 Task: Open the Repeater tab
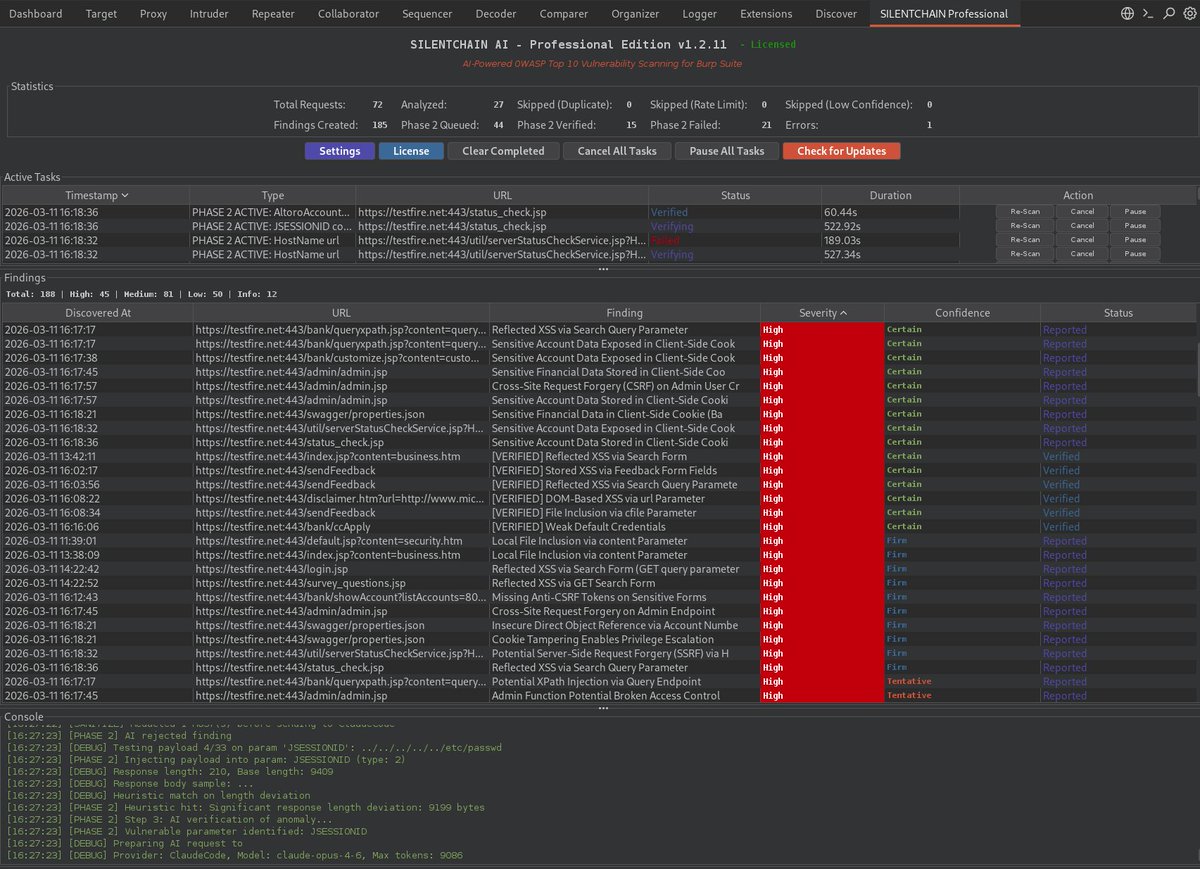pyautogui.click(x=273, y=14)
